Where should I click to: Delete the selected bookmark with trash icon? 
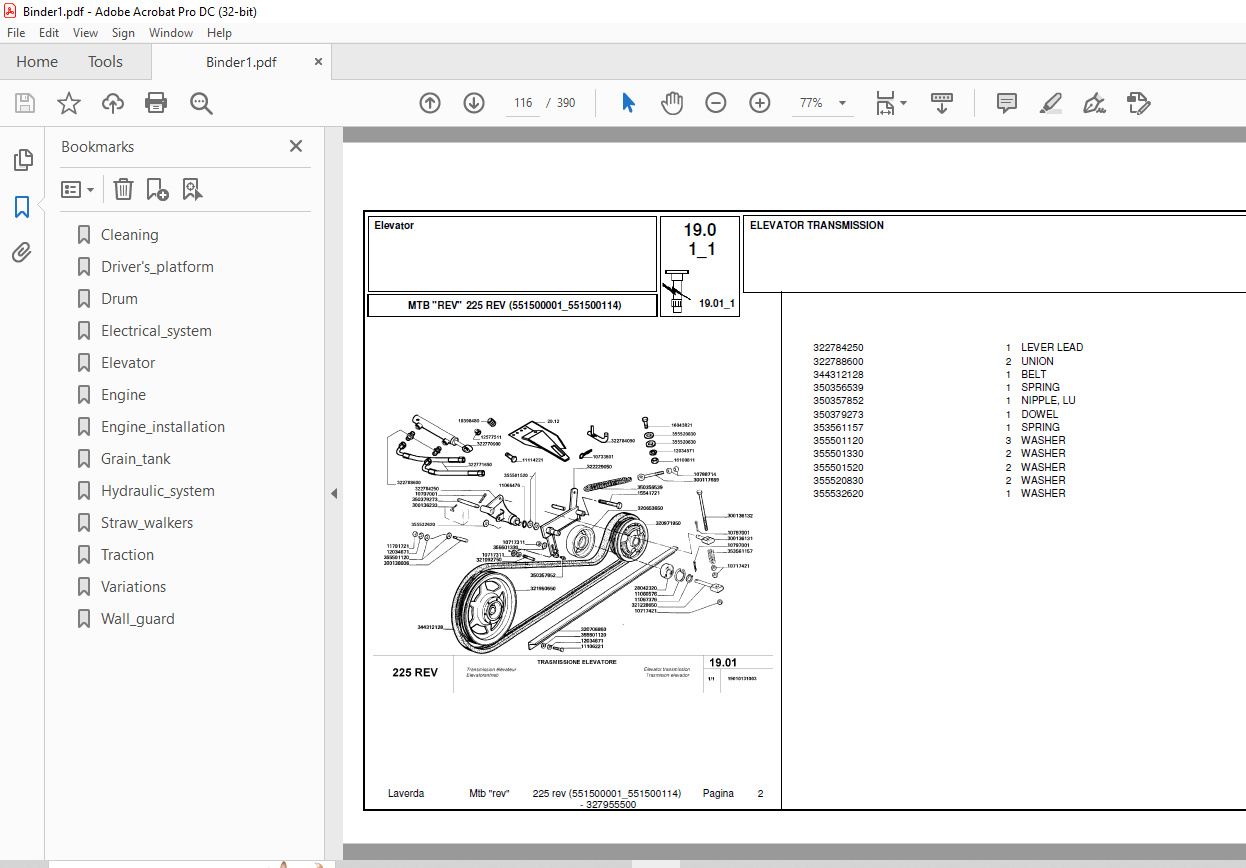pos(123,189)
